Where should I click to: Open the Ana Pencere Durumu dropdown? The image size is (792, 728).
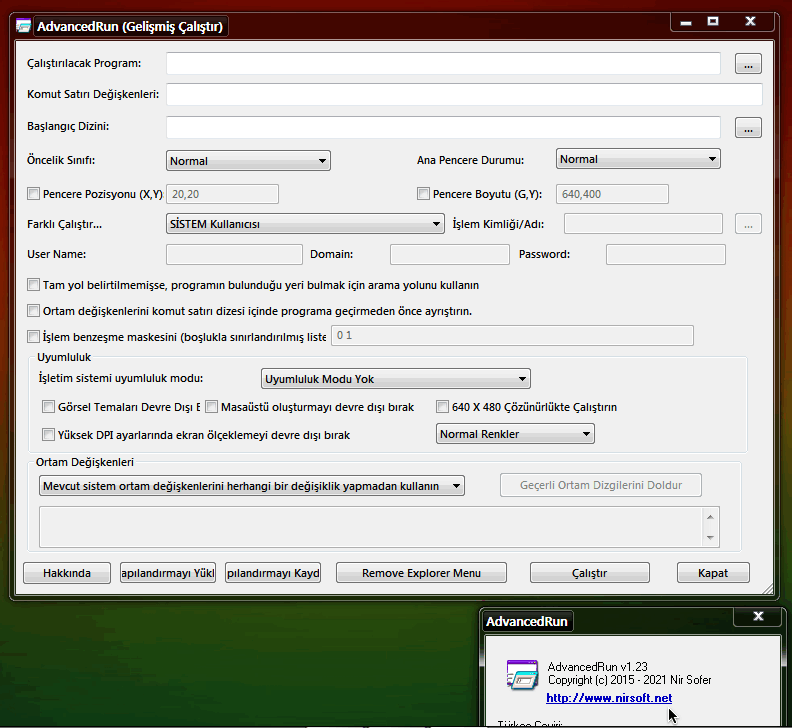[x=638, y=159]
